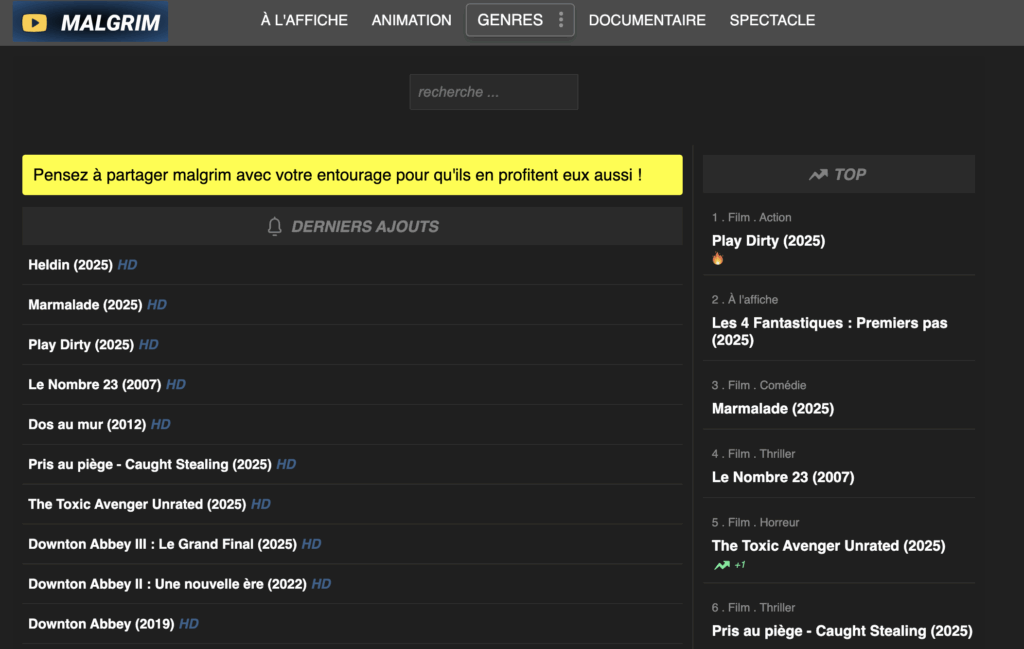Open Les 4 Fantastiques in the TOP list
This screenshot has width=1024, height=649.
tap(829, 331)
